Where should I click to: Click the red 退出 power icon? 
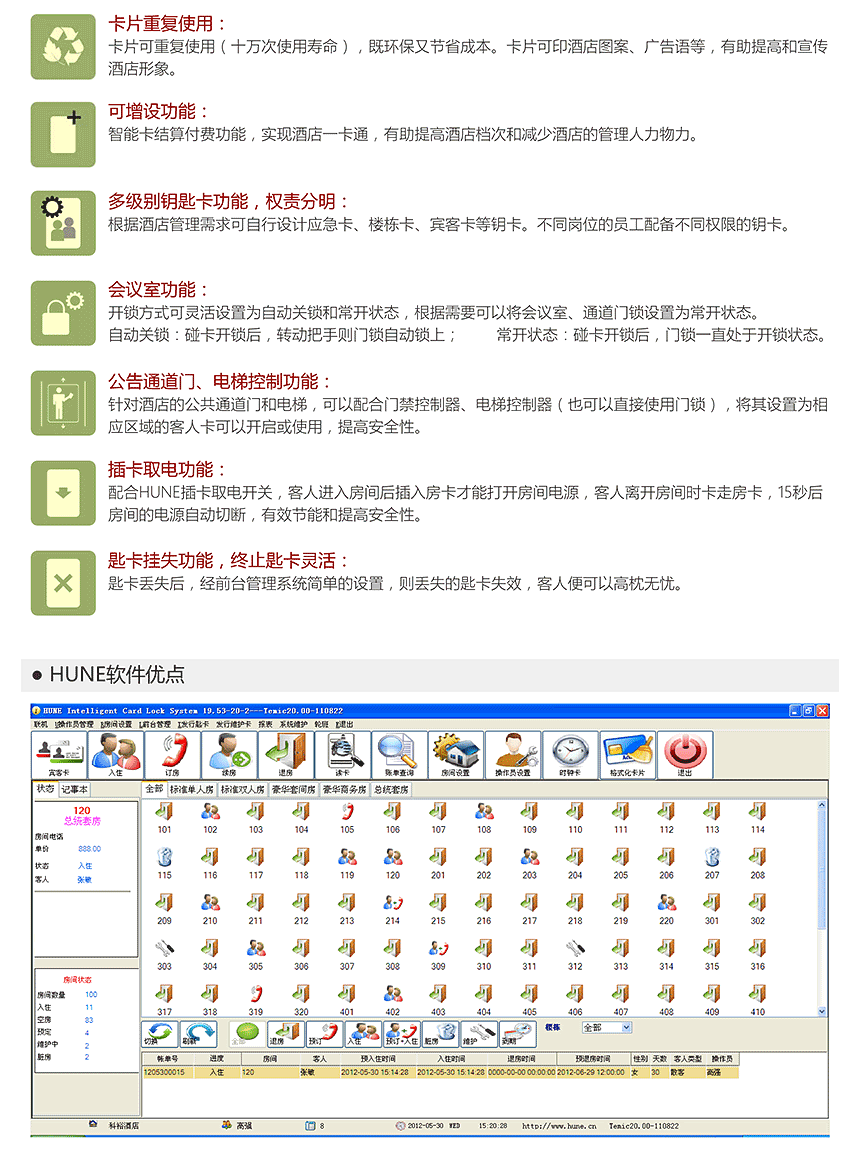tap(684, 755)
